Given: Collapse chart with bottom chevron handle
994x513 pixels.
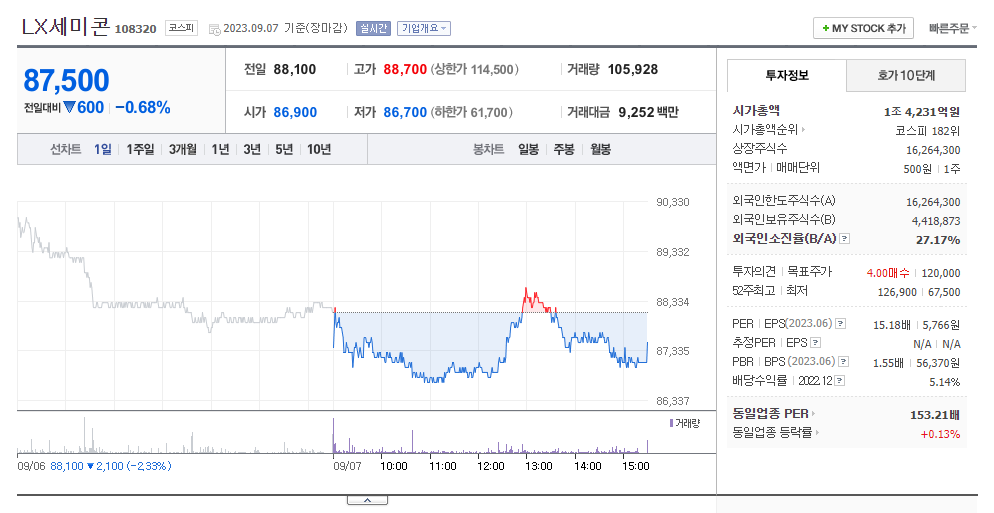Looking at the screenshot, I should tap(367, 500).
